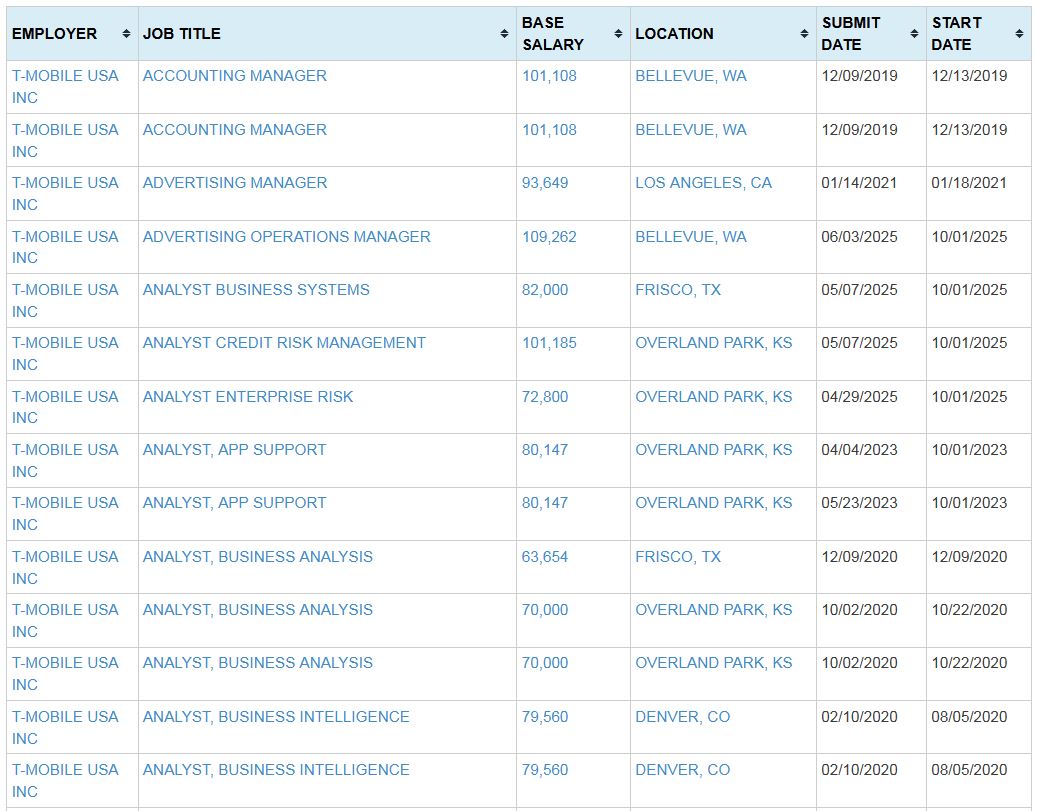The height and width of the screenshot is (811, 1037).
Task: Click the BASE SALARY column header text
Action: [553, 34]
